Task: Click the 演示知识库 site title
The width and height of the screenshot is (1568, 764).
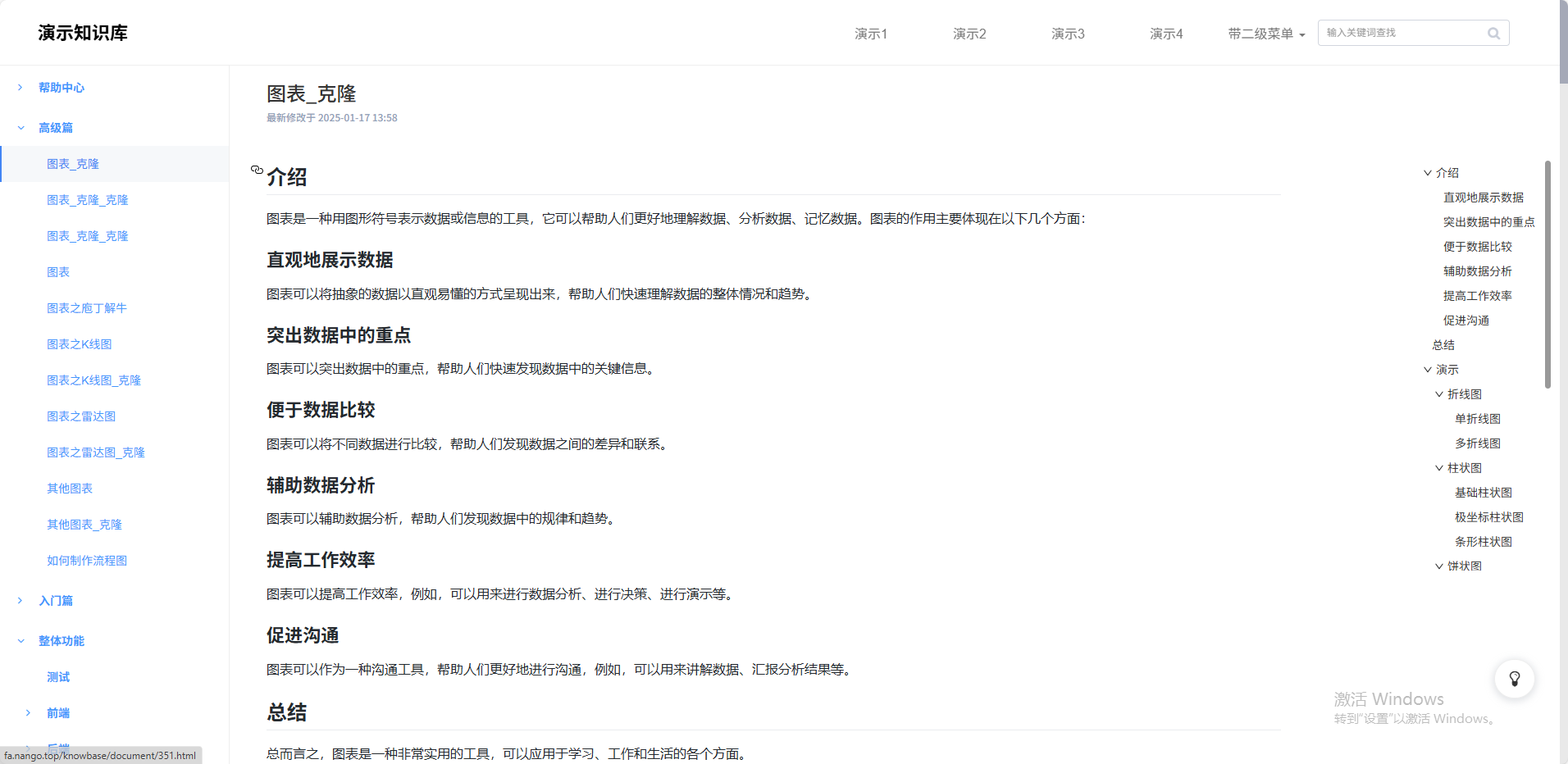Action: [83, 33]
